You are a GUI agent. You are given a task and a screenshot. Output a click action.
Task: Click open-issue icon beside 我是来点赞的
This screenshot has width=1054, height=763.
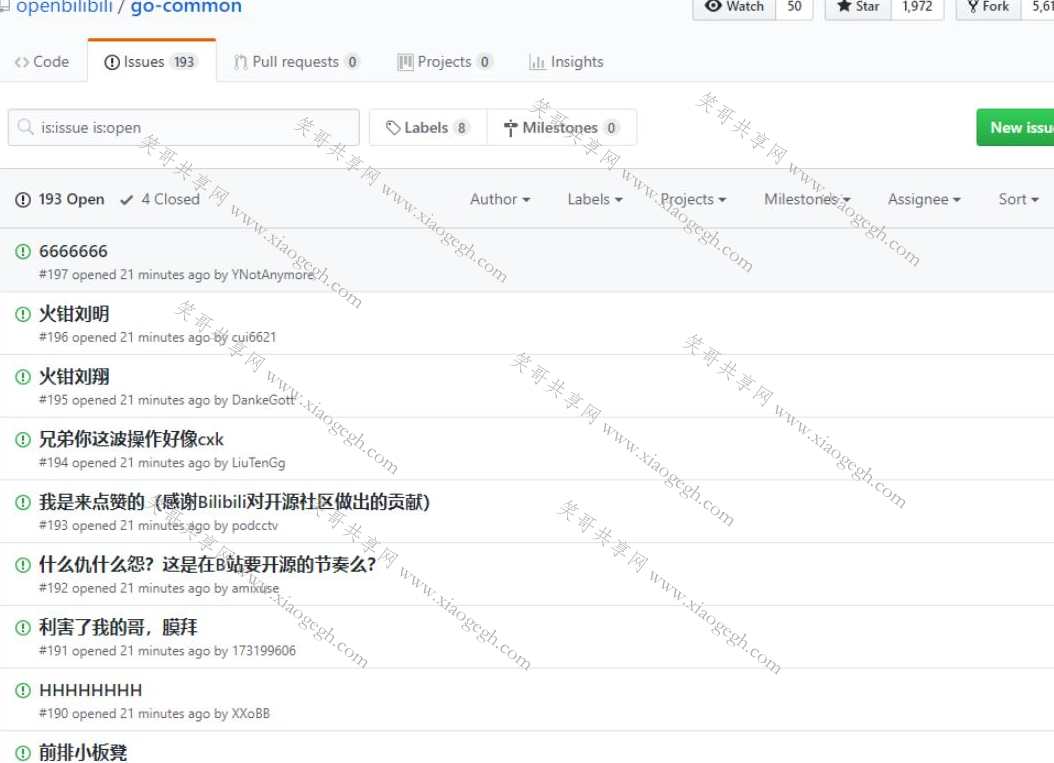23,502
